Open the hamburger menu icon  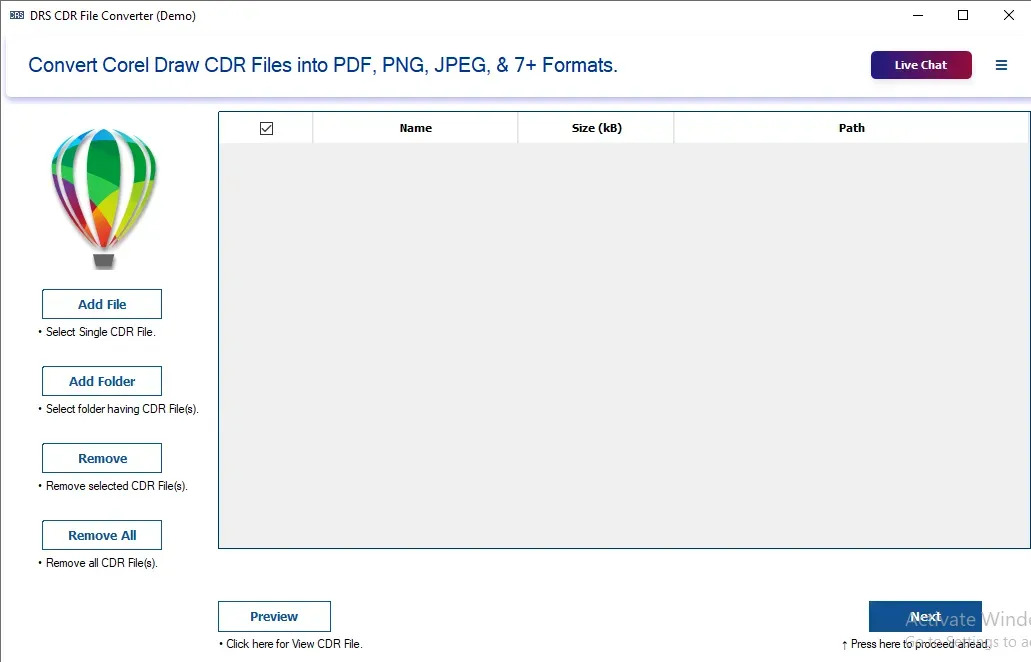click(1001, 65)
